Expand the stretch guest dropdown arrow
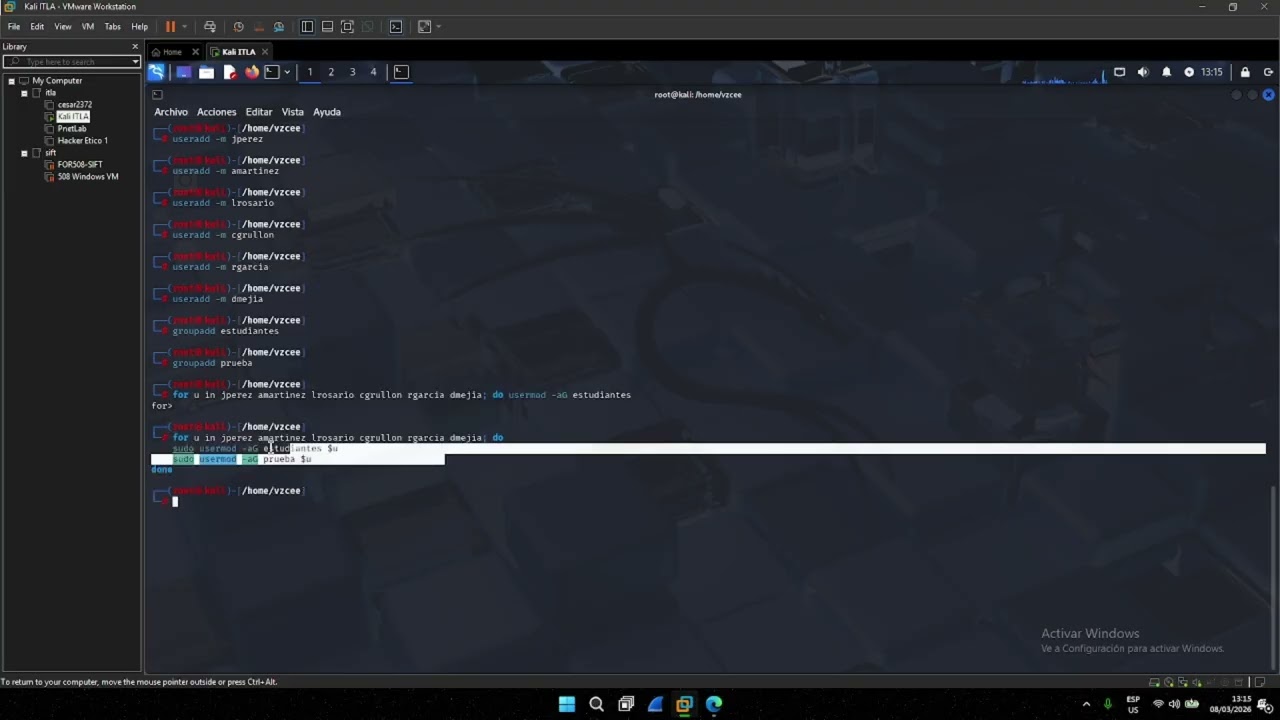 coord(439,27)
